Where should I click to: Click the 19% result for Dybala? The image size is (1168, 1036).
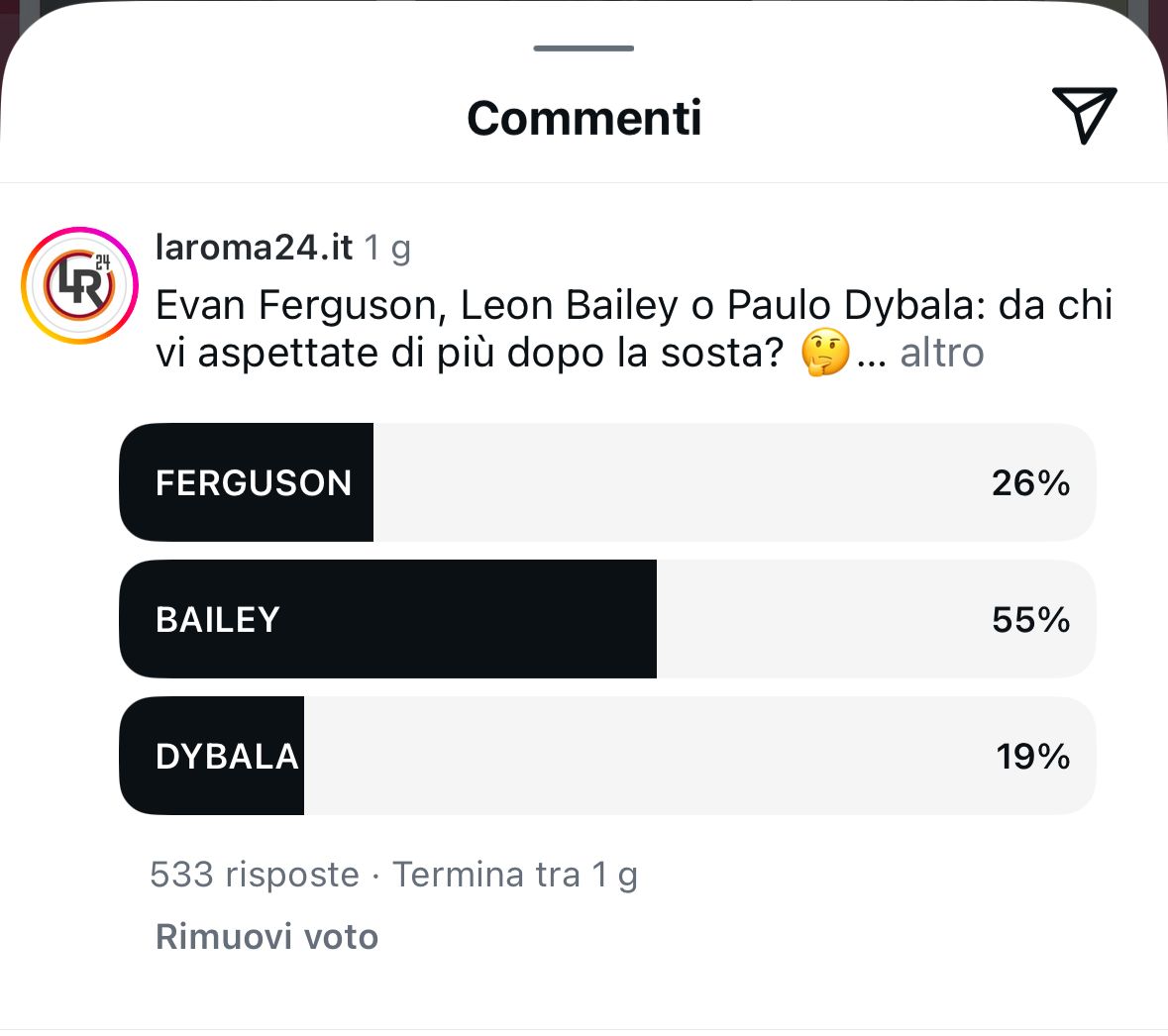click(1032, 757)
